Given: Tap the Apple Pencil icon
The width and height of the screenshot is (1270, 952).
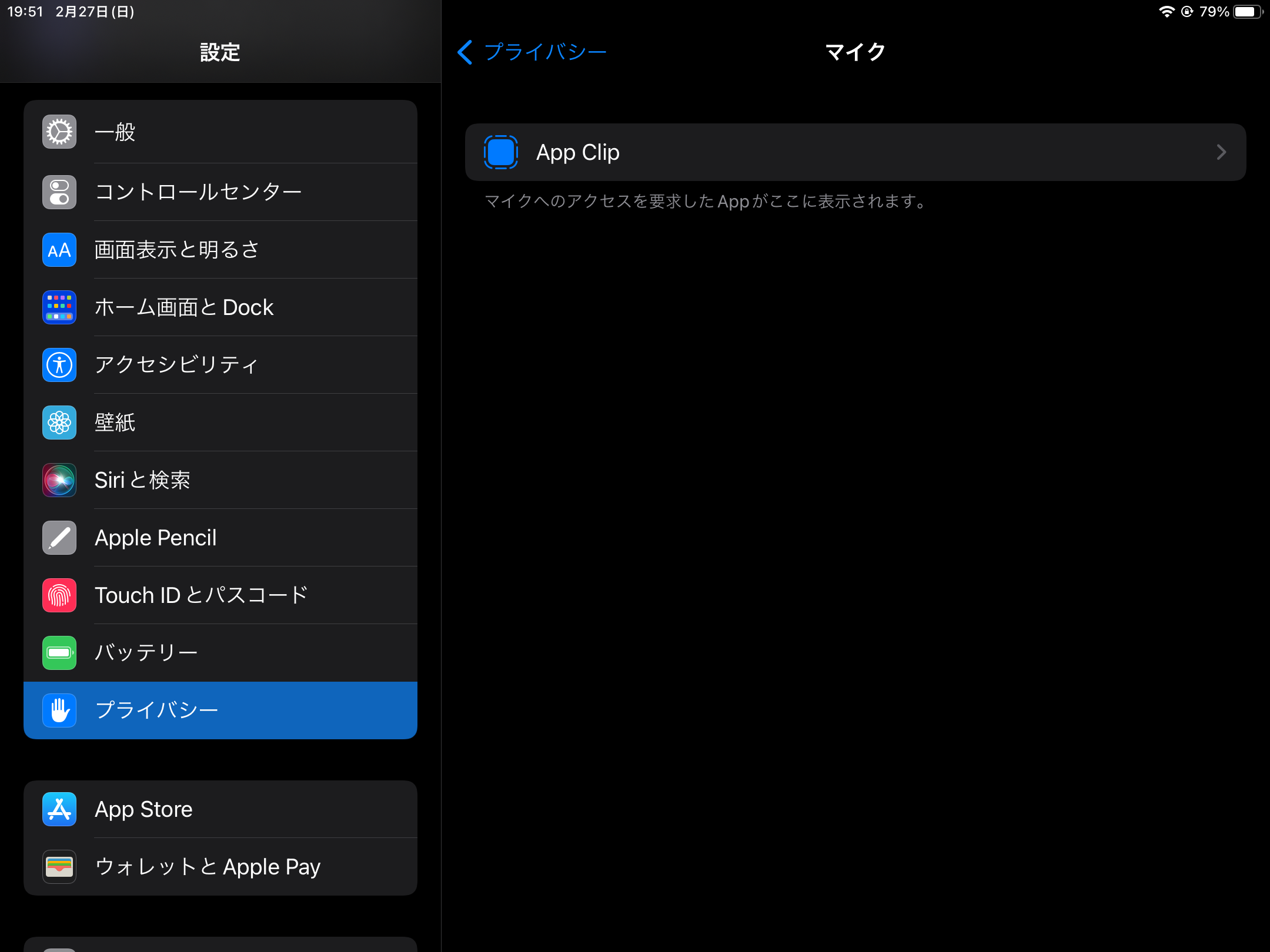Looking at the screenshot, I should [x=59, y=538].
